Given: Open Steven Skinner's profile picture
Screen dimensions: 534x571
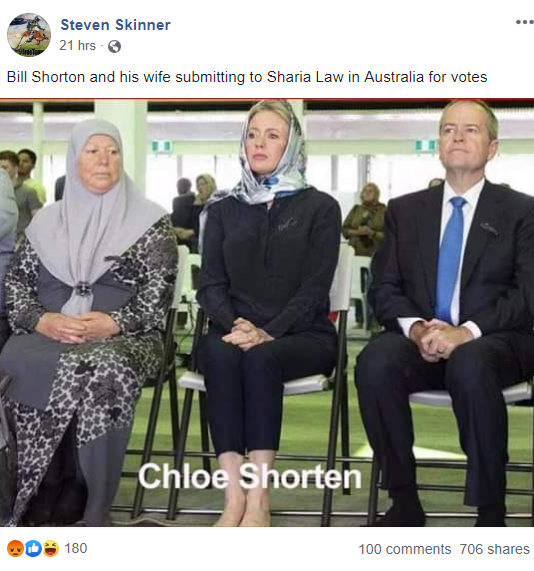Looking at the screenshot, I should tap(29, 35).
